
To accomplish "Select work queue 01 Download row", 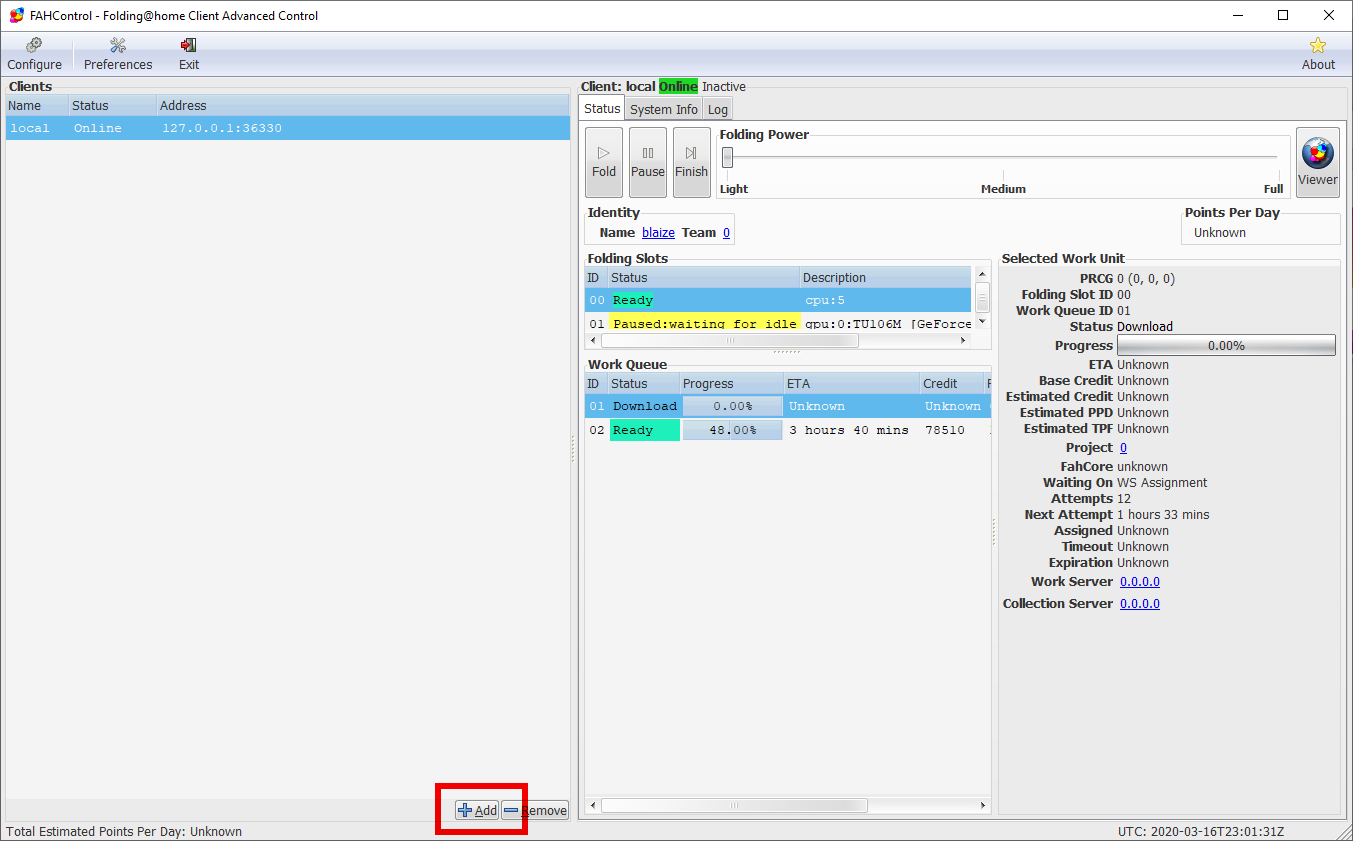I will point(787,406).
